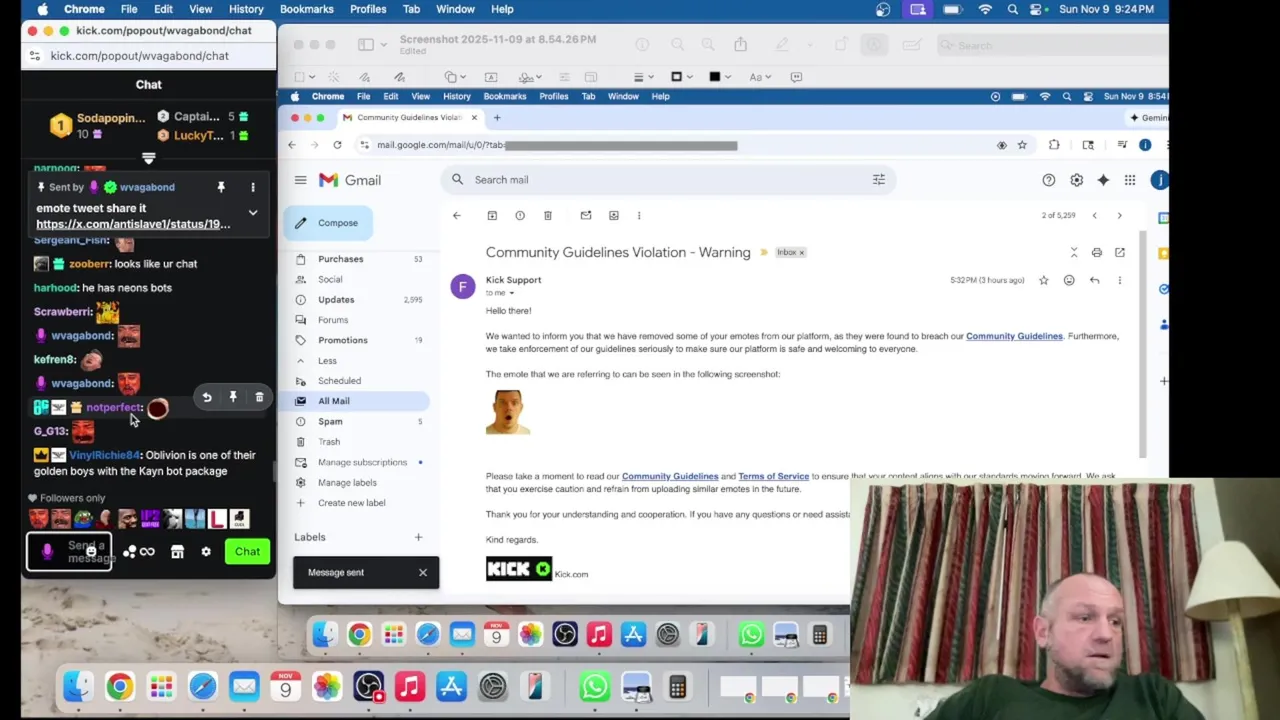This screenshot has height=720, width=1280.
Task: Click Preview annotate speech bubble icon
Action: [796, 77]
